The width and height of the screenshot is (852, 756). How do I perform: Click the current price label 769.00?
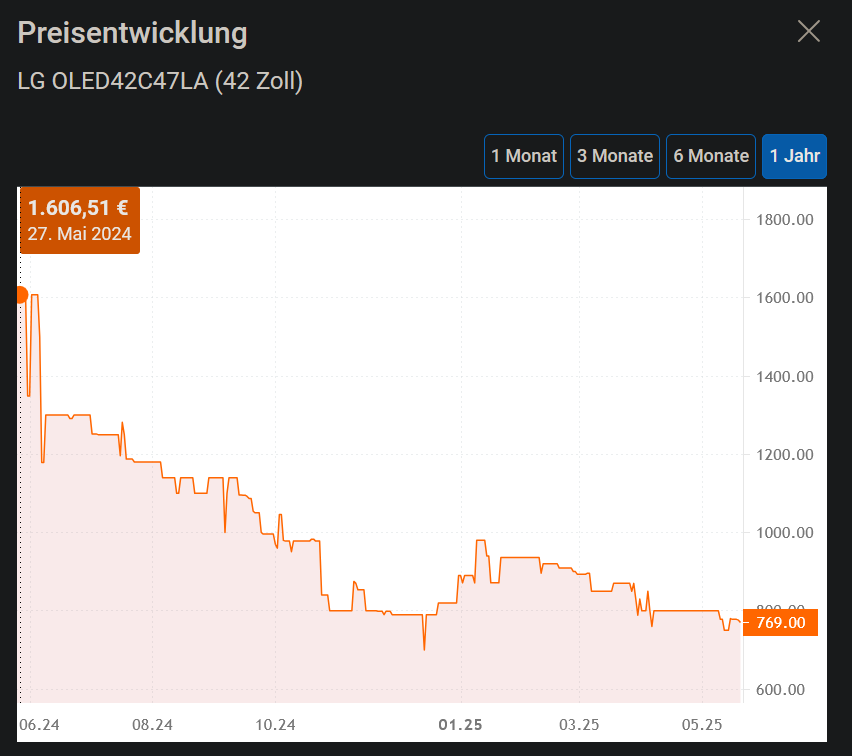click(779, 622)
